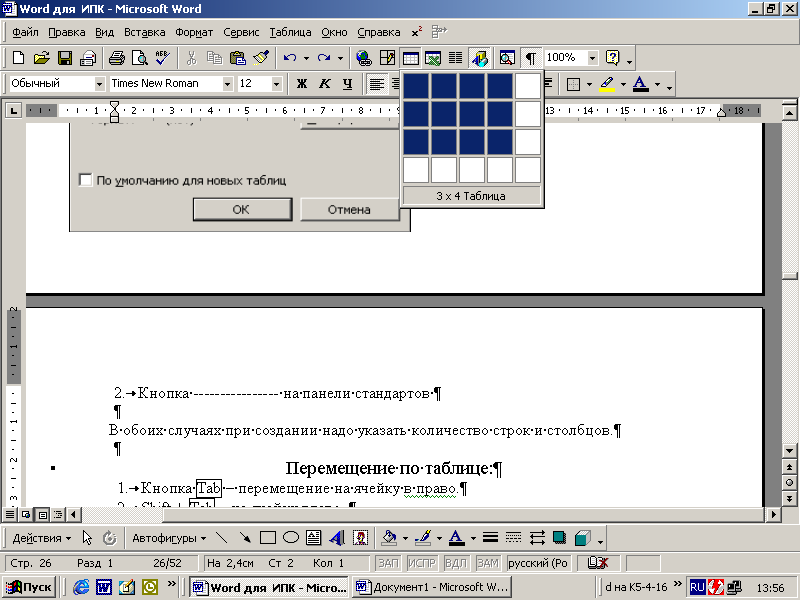This screenshot has width=800, height=600.
Task: Select the Rectangle drawing tool
Action: point(268,538)
